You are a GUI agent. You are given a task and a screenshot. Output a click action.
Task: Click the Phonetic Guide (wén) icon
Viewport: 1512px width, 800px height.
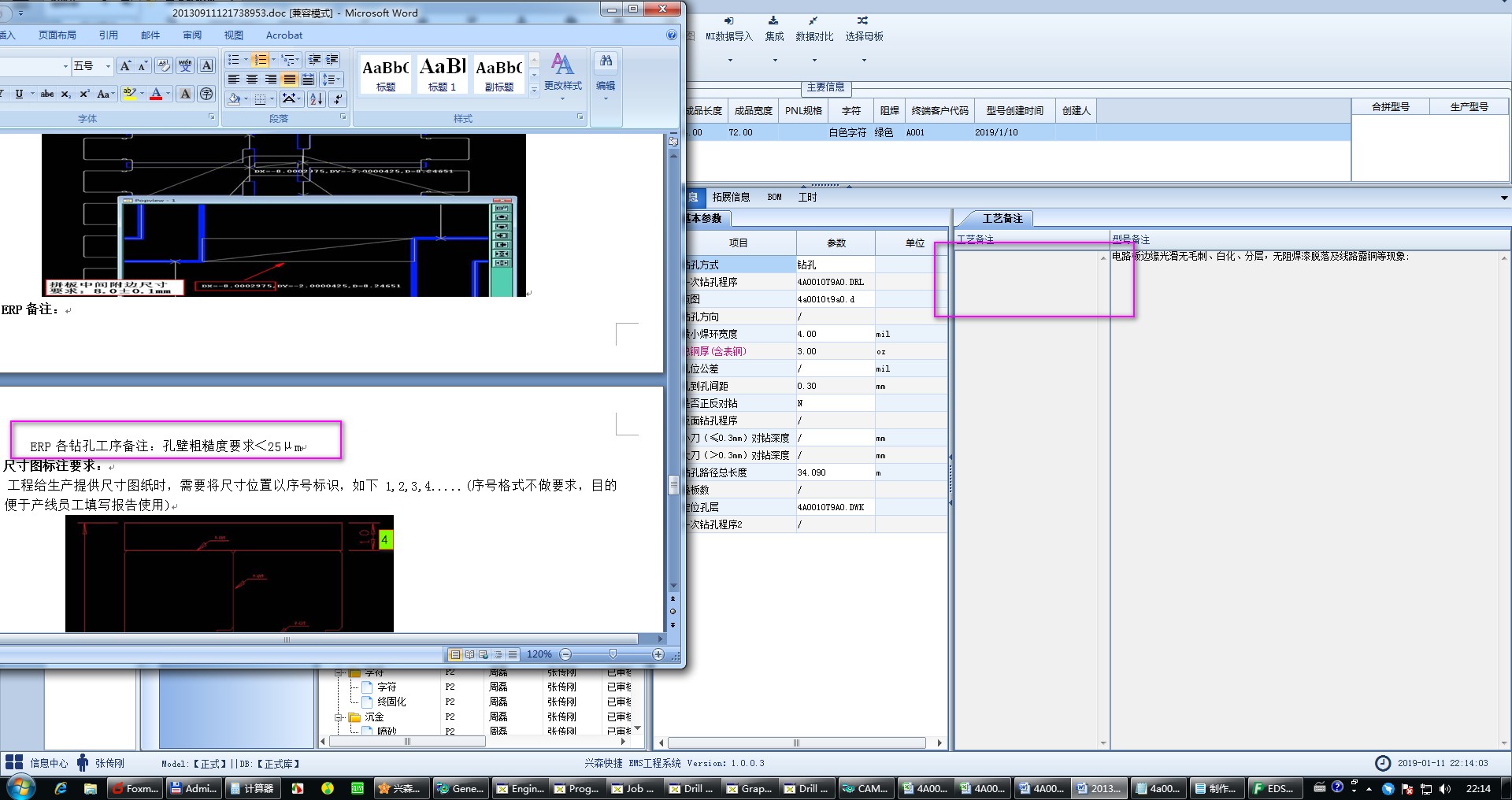(185, 66)
